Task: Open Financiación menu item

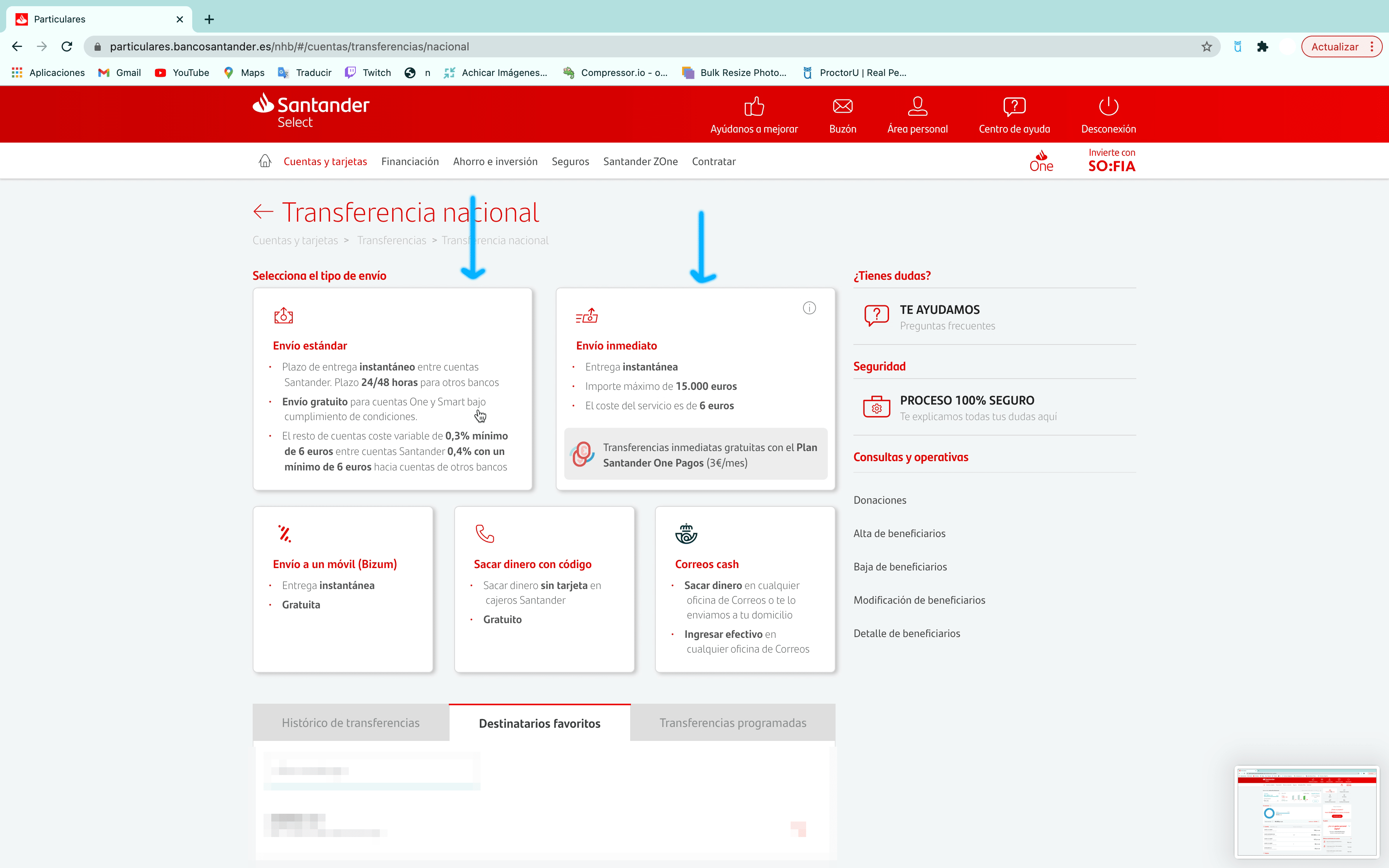Action: point(409,160)
